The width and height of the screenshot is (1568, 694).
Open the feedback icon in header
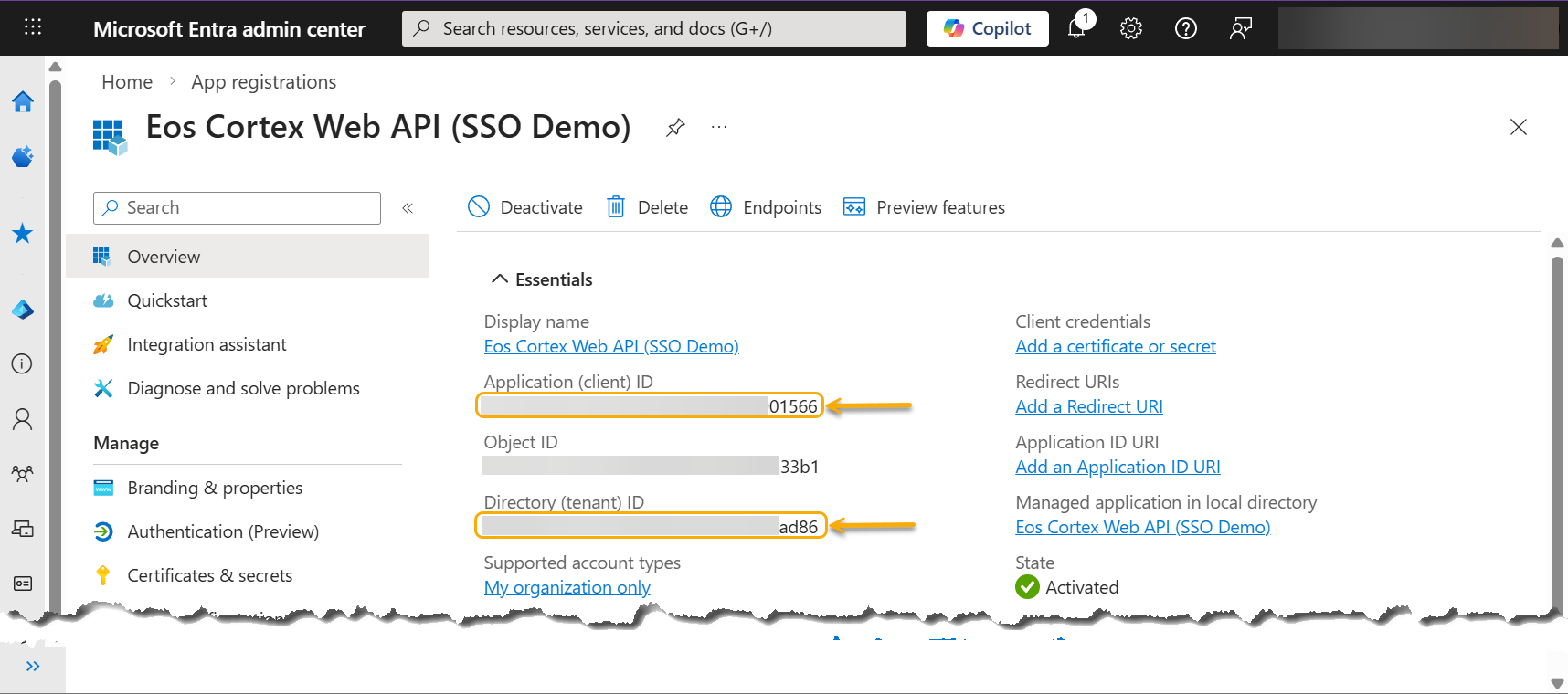pyautogui.click(x=1241, y=28)
